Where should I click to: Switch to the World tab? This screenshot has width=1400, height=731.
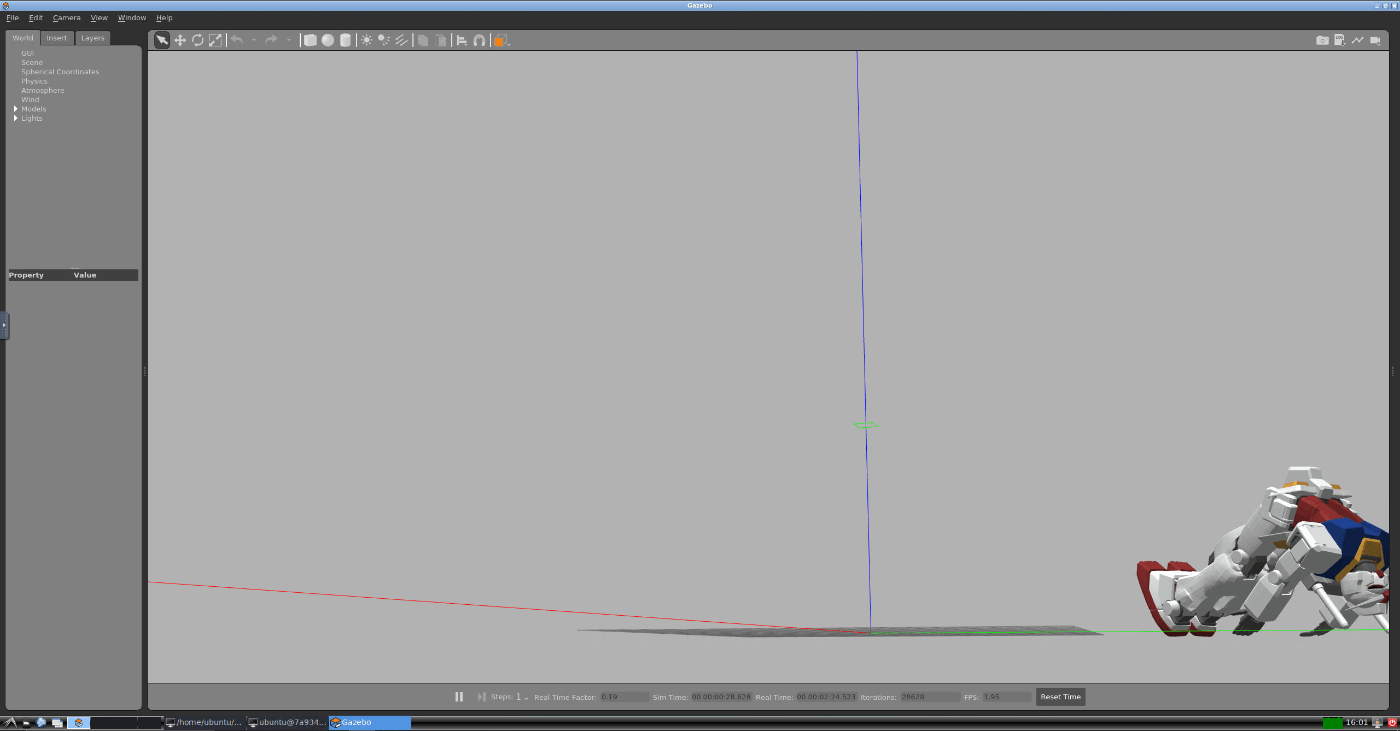[23, 38]
